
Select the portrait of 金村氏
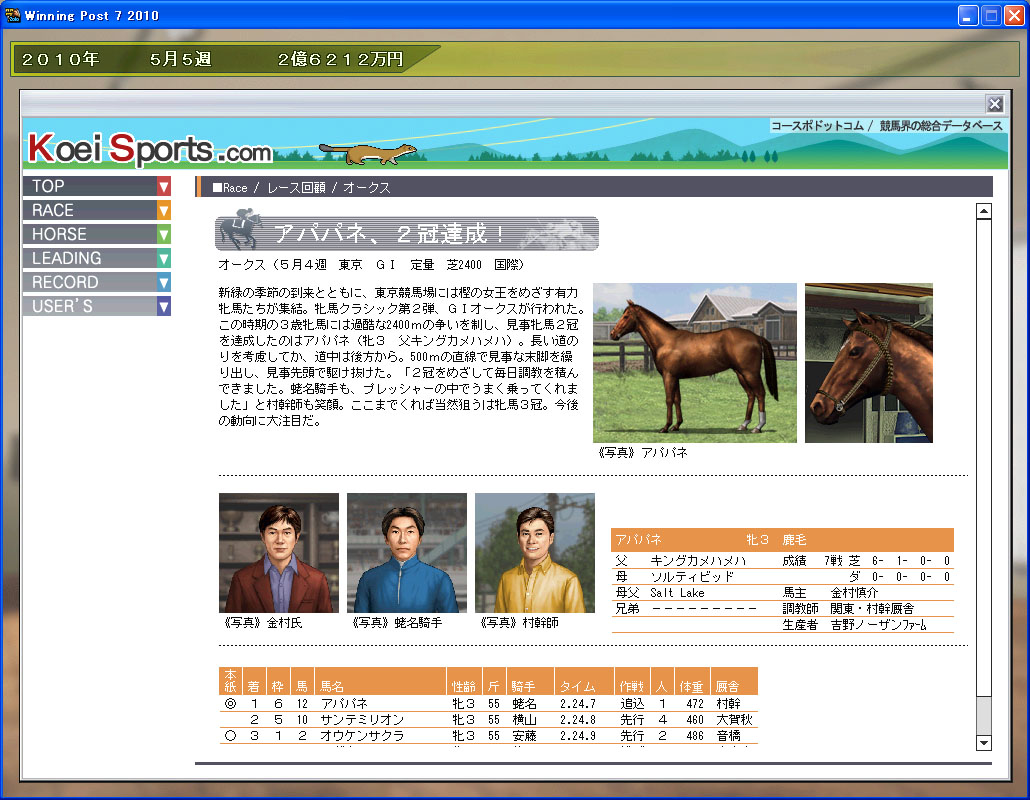click(x=279, y=553)
